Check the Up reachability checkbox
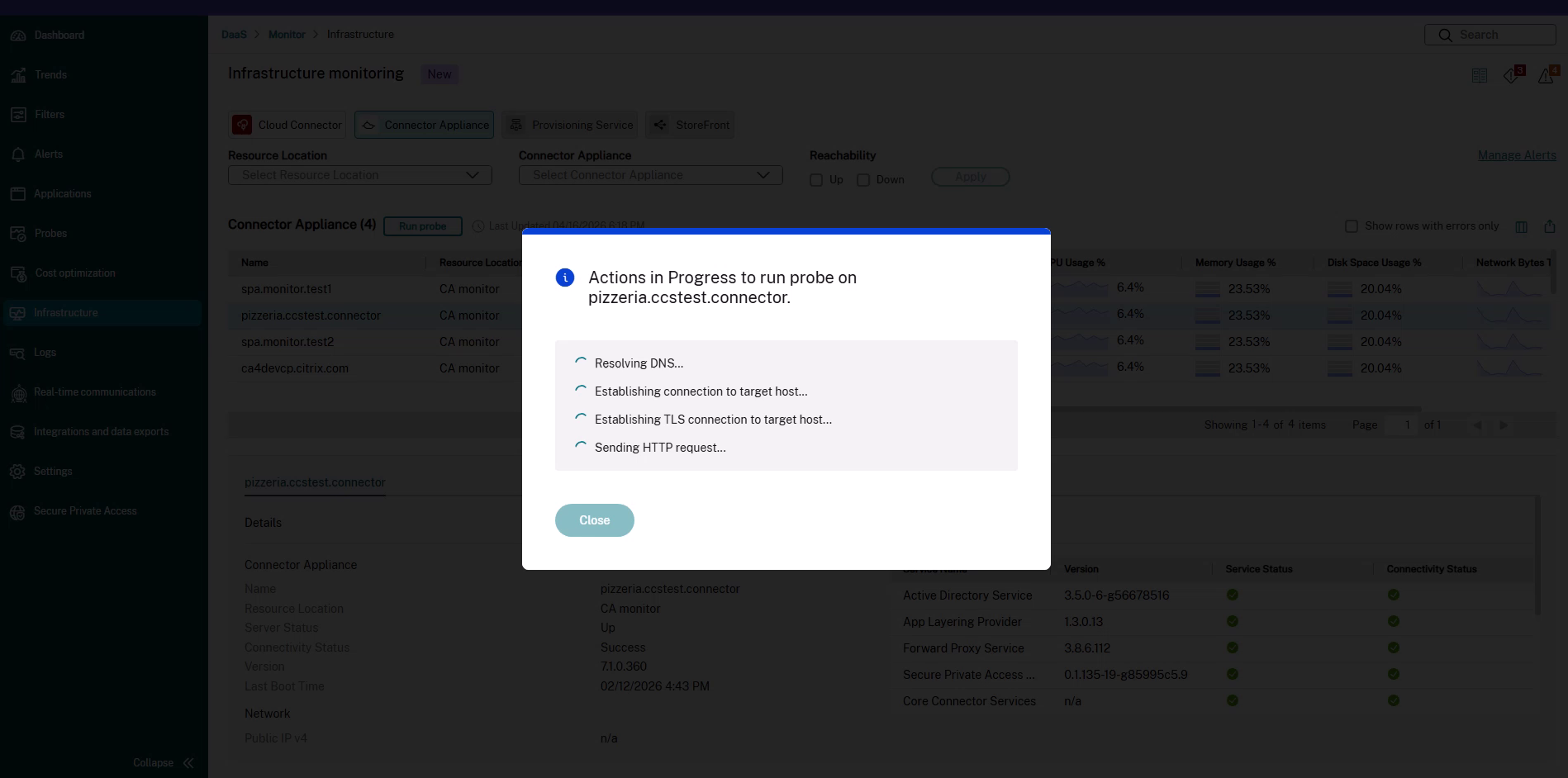The image size is (1568, 778). click(816, 180)
